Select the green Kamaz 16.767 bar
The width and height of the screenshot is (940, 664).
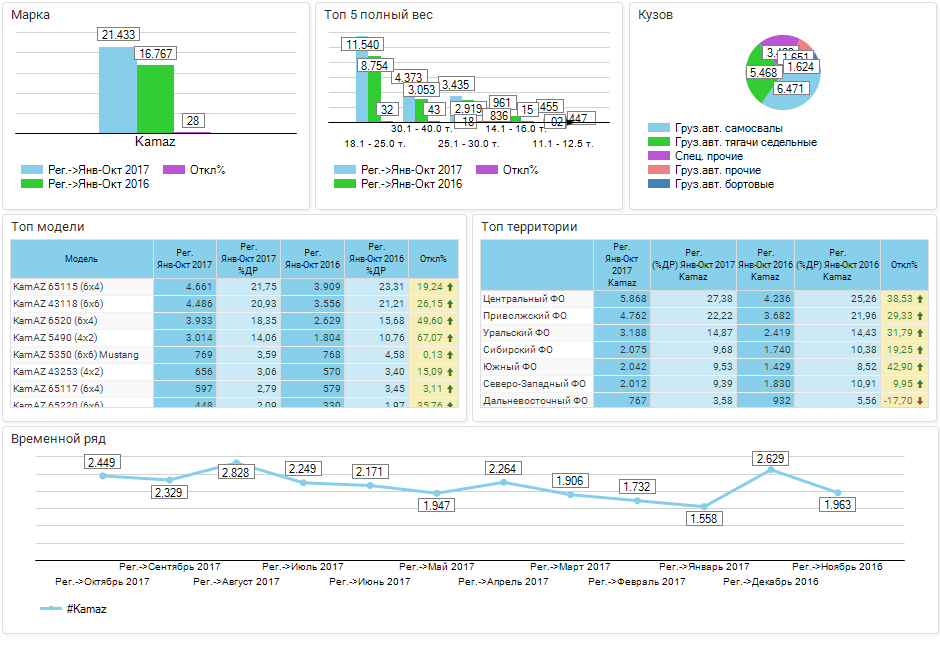[x=155, y=99]
